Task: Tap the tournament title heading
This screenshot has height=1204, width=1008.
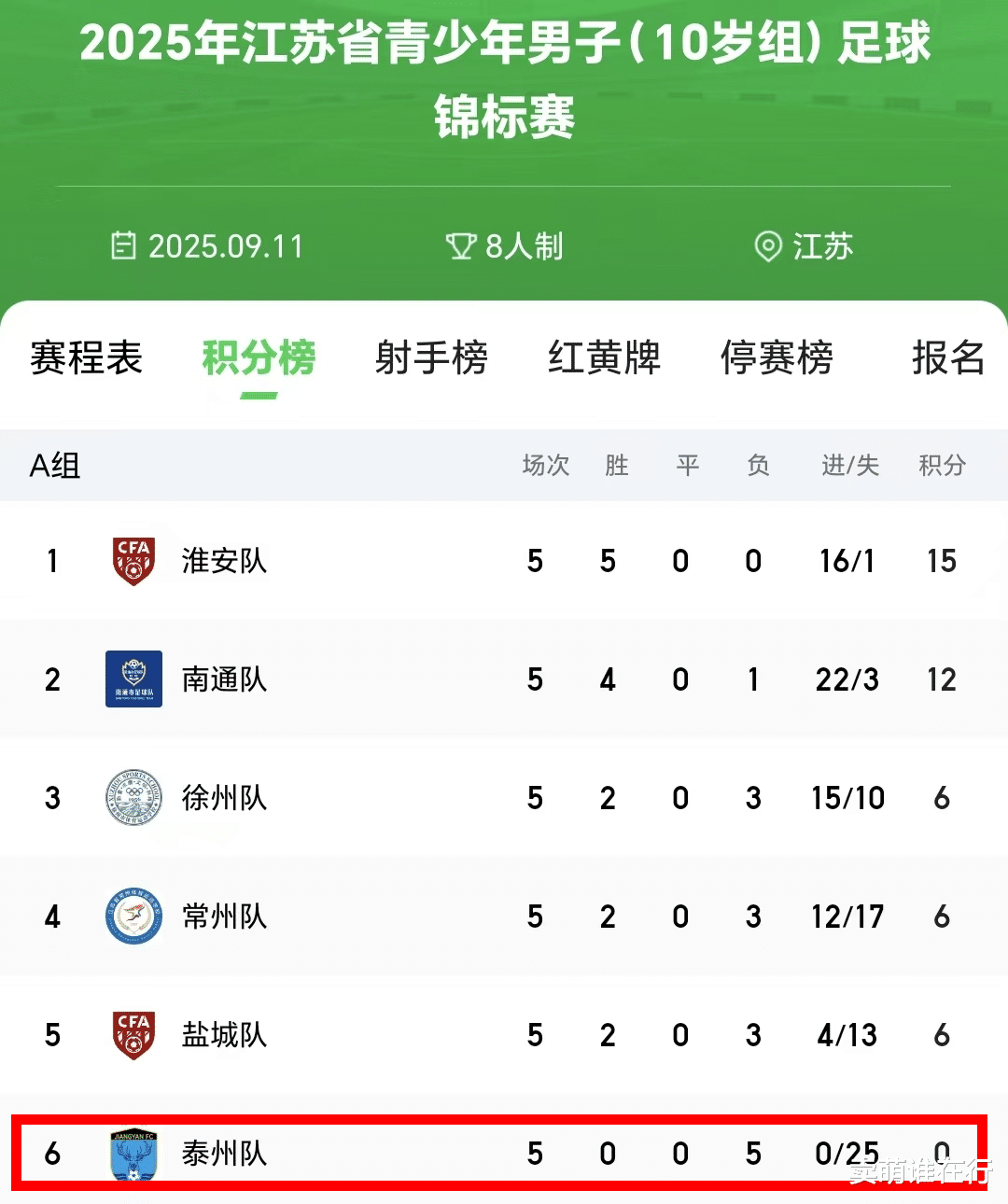Action: point(504,80)
